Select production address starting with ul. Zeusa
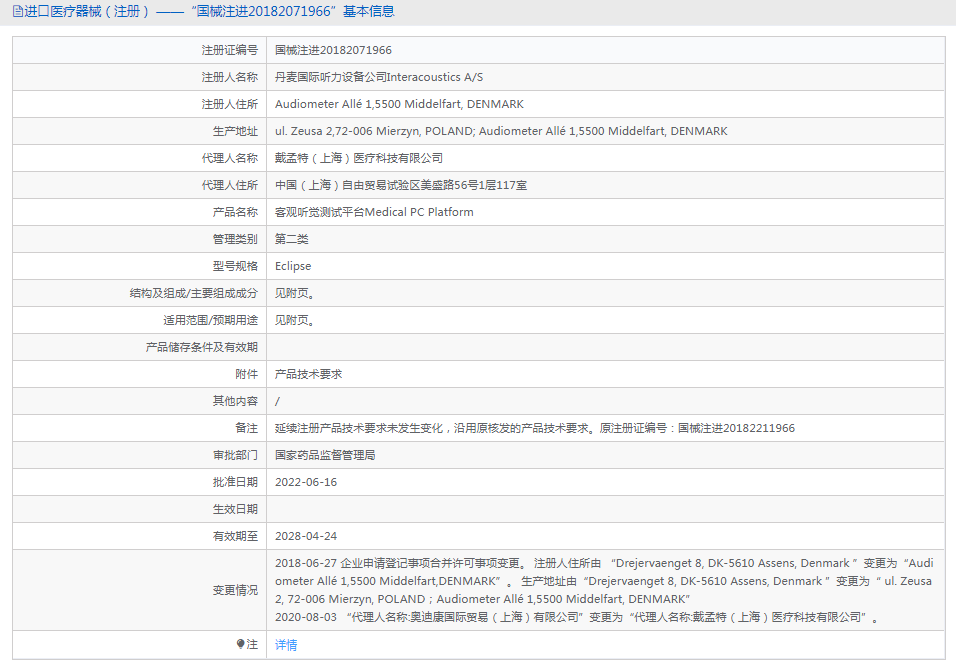 pos(501,130)
